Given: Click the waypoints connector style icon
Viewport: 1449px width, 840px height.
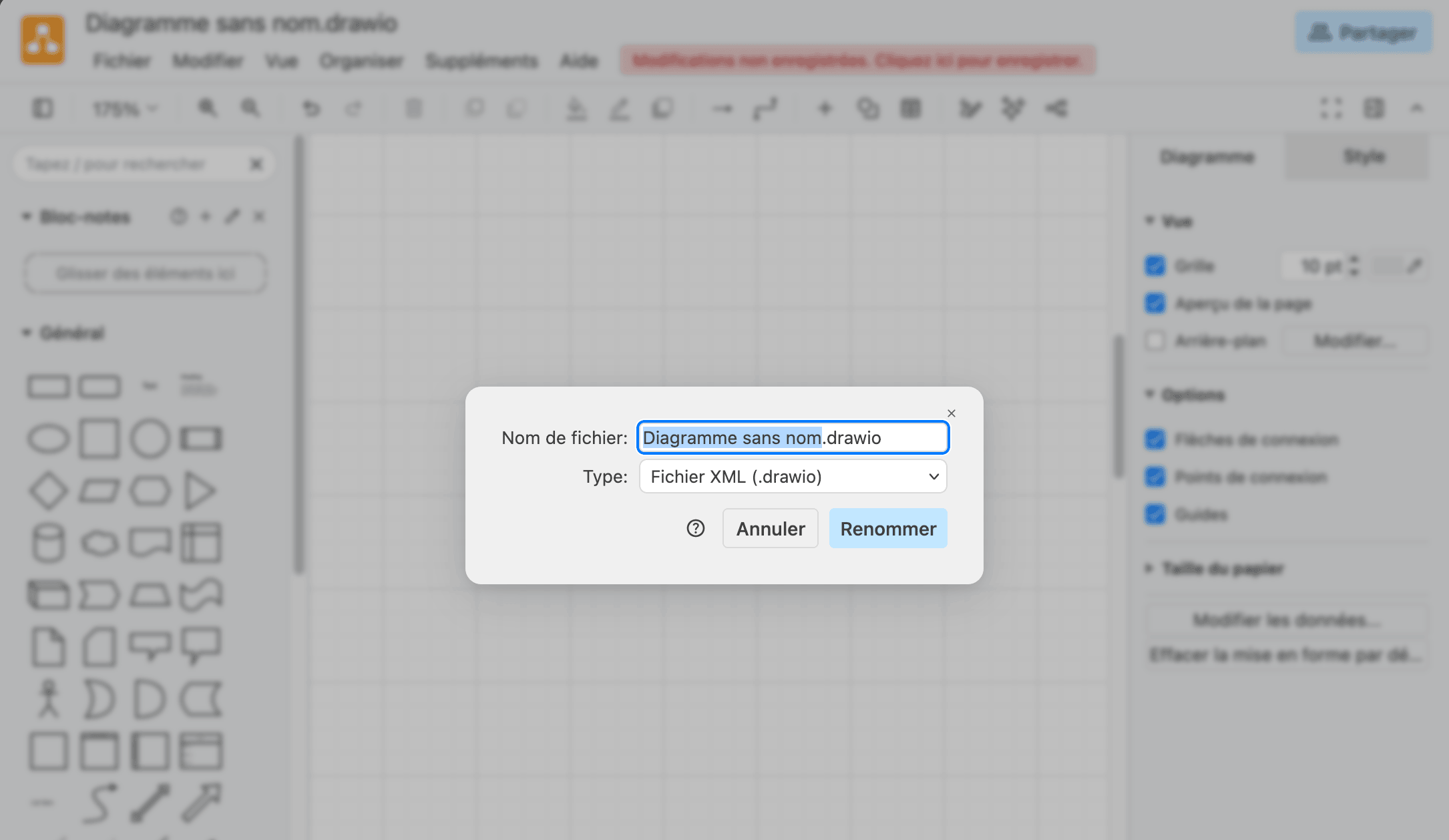Looking at the screenshot, I should 765,109.
